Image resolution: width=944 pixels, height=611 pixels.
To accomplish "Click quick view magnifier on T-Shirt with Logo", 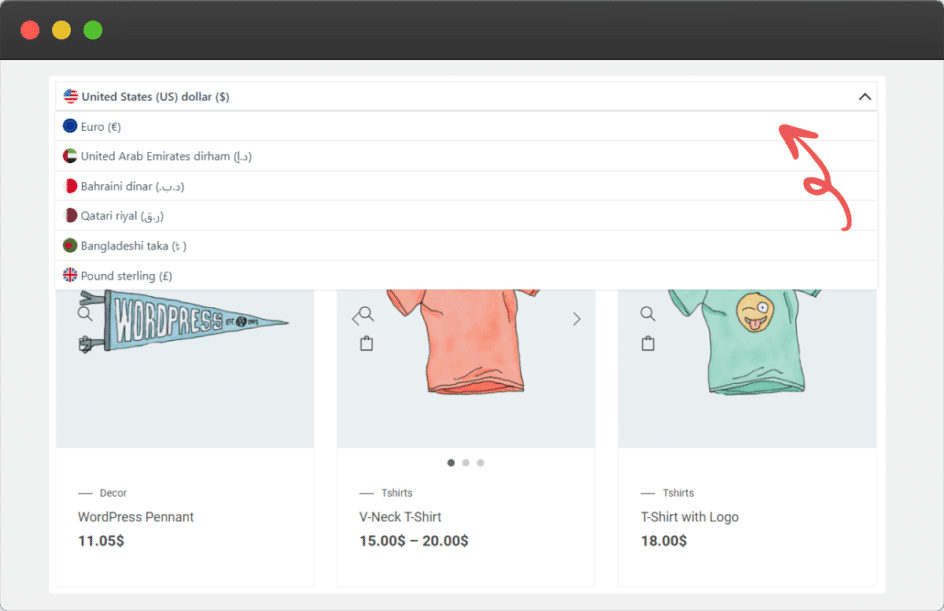I will [648, 314].
